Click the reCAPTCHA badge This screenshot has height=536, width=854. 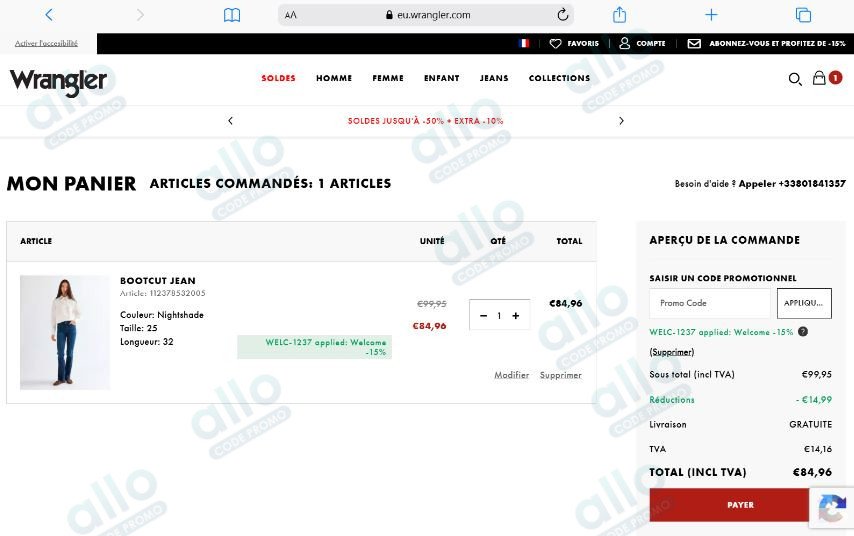(832, 508)
